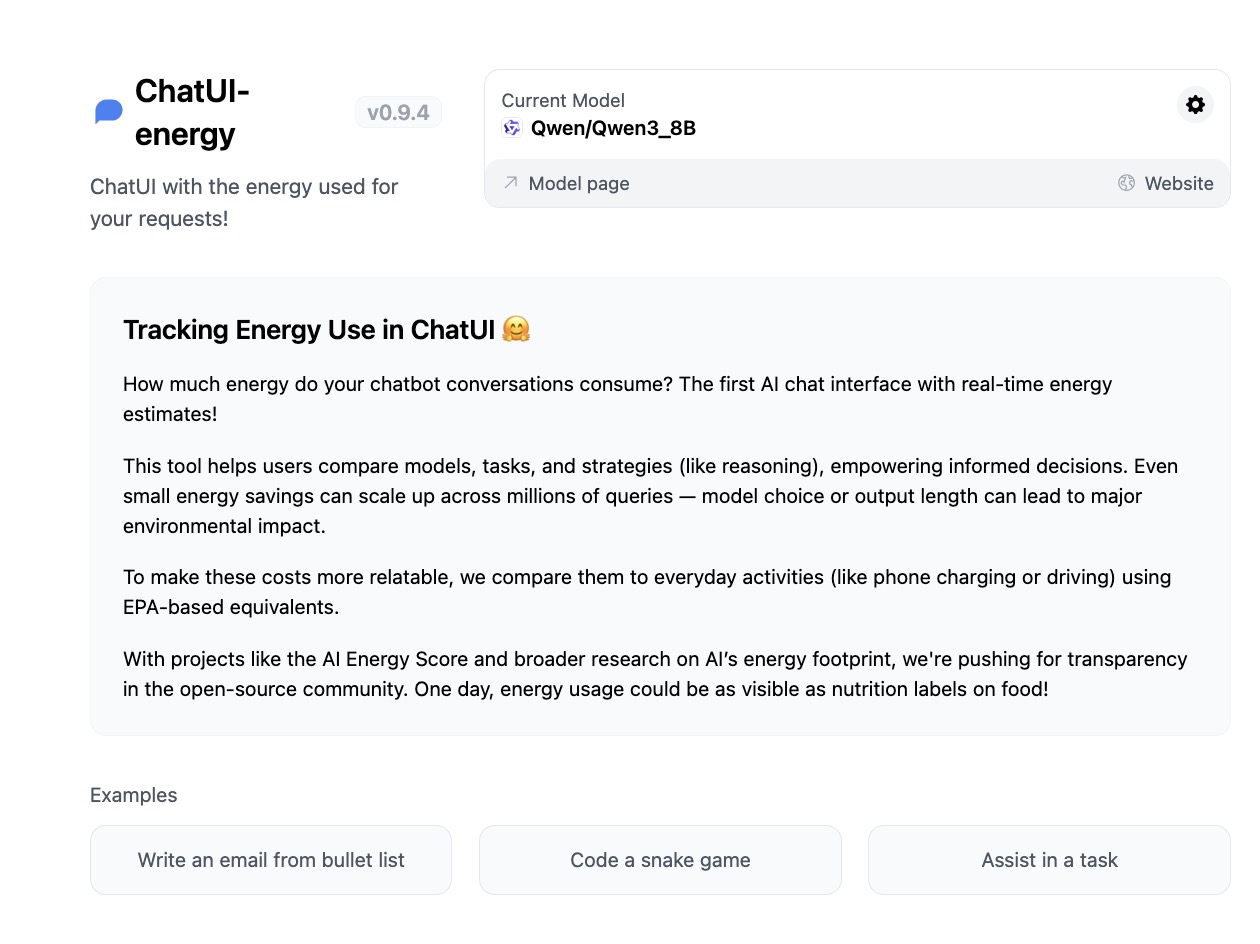Open the Current Model selector

point(563,100)
